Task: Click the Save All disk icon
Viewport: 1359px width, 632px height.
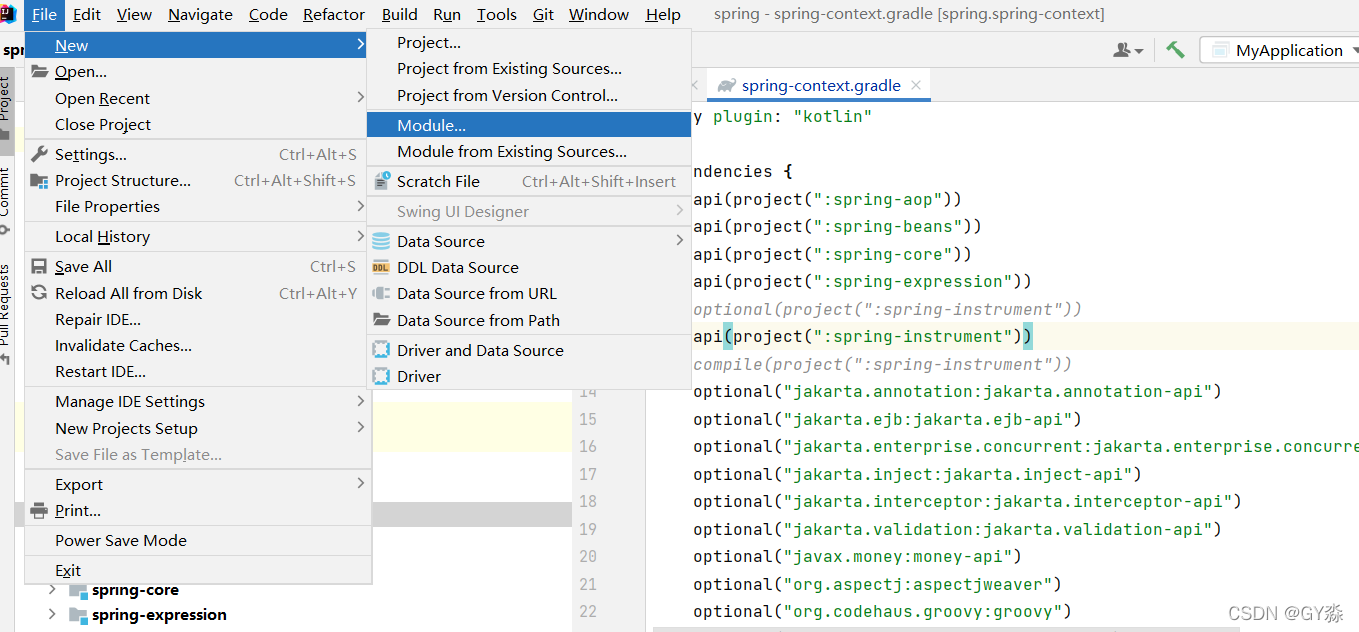Action: click(39, 266)
